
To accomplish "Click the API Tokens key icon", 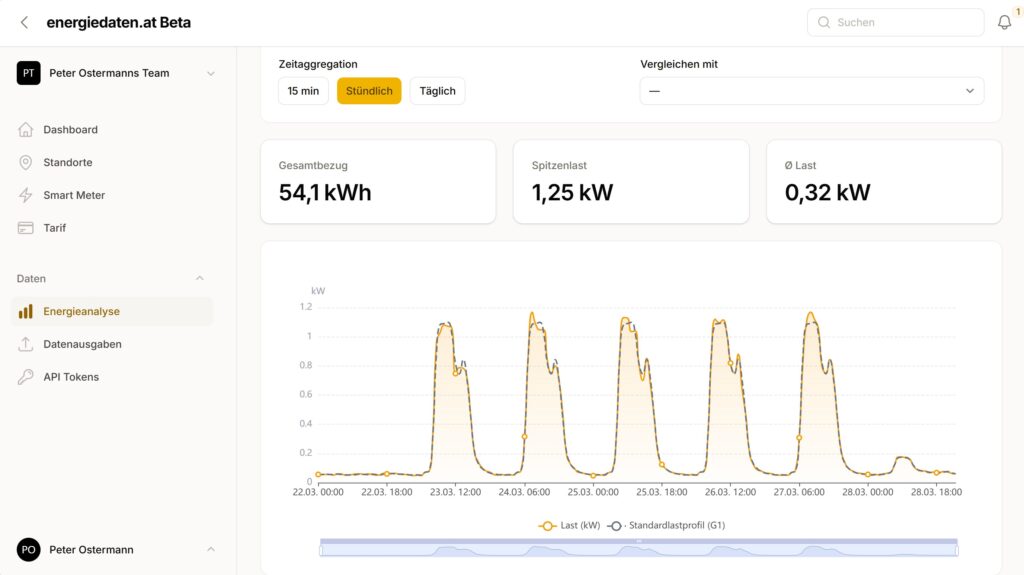I will (26, 377).
